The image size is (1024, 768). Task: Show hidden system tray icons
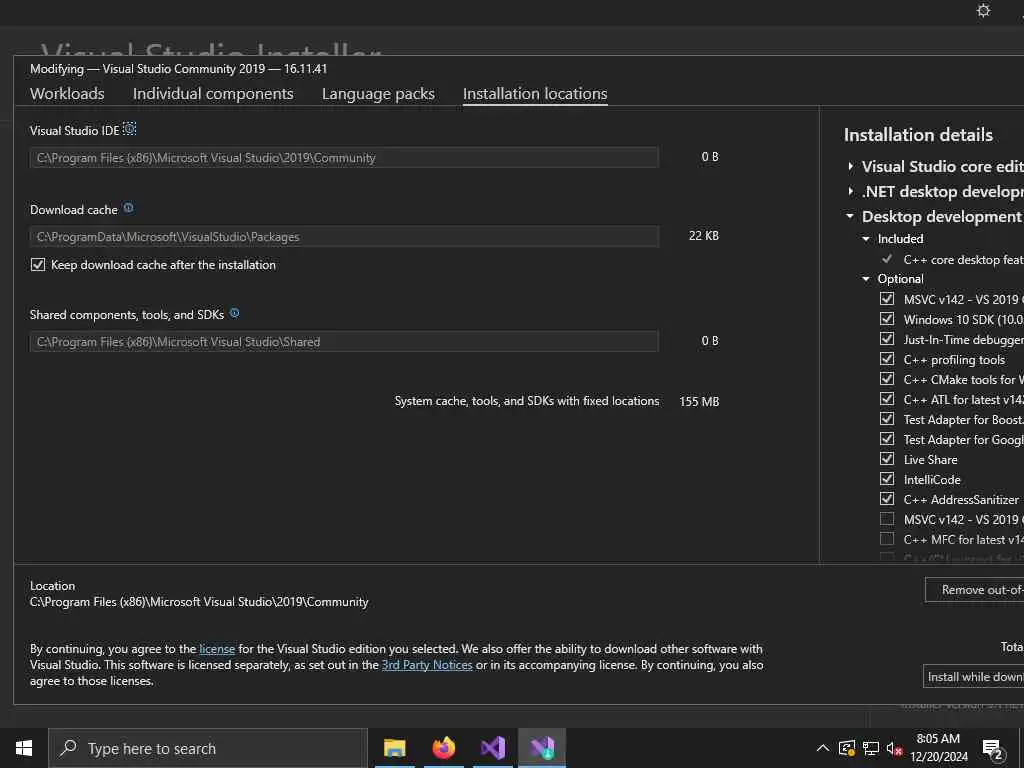823,748
